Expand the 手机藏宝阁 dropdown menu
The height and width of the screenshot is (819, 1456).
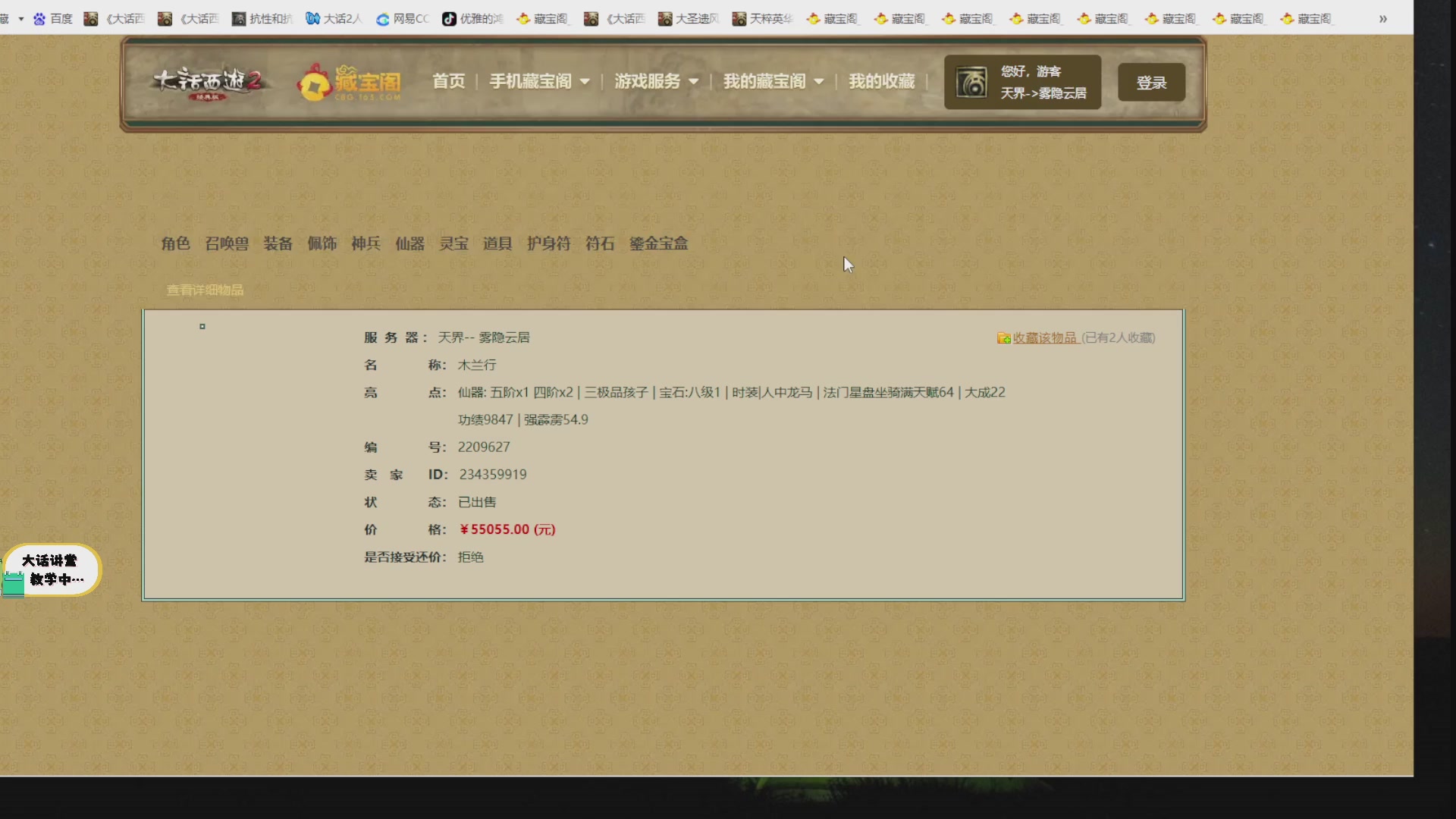pyautogui.click(x=539, y=81)
